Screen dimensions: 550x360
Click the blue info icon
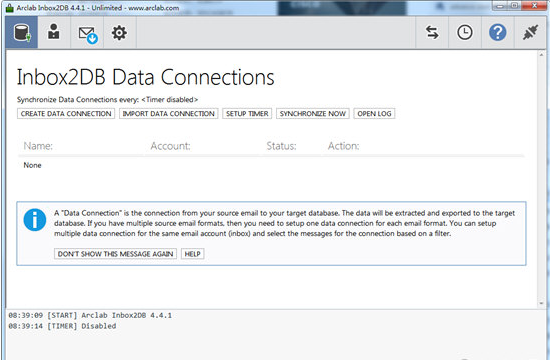pos(35,220)
